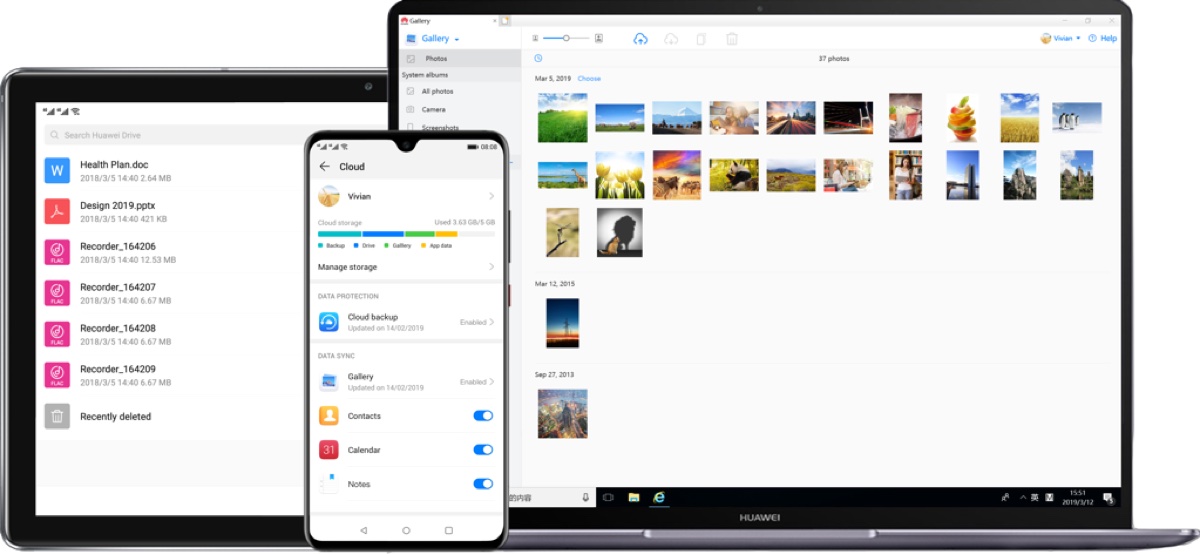The height and width of the screenshot is (554, 1200).
Task: Click the thumbnail size slider handle
Action: [x=566, y=38]
